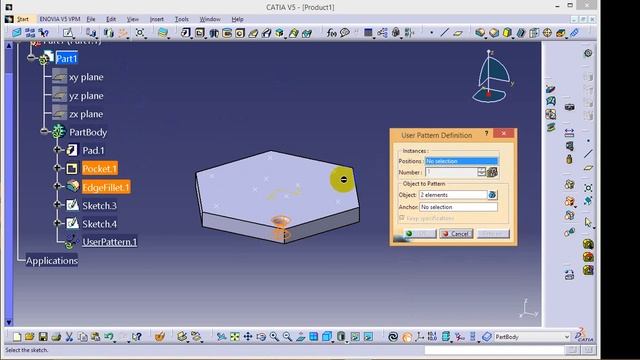Select the zx plane tree item
Screen dimensions: 640x360
86,114
